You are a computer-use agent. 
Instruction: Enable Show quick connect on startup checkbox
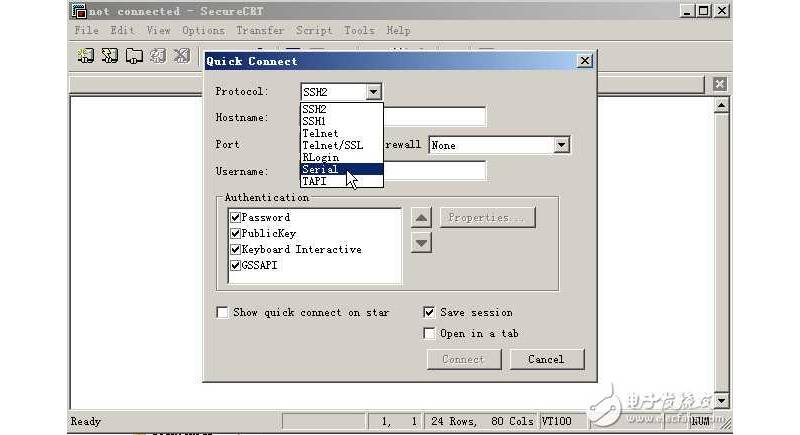point(222,312)
